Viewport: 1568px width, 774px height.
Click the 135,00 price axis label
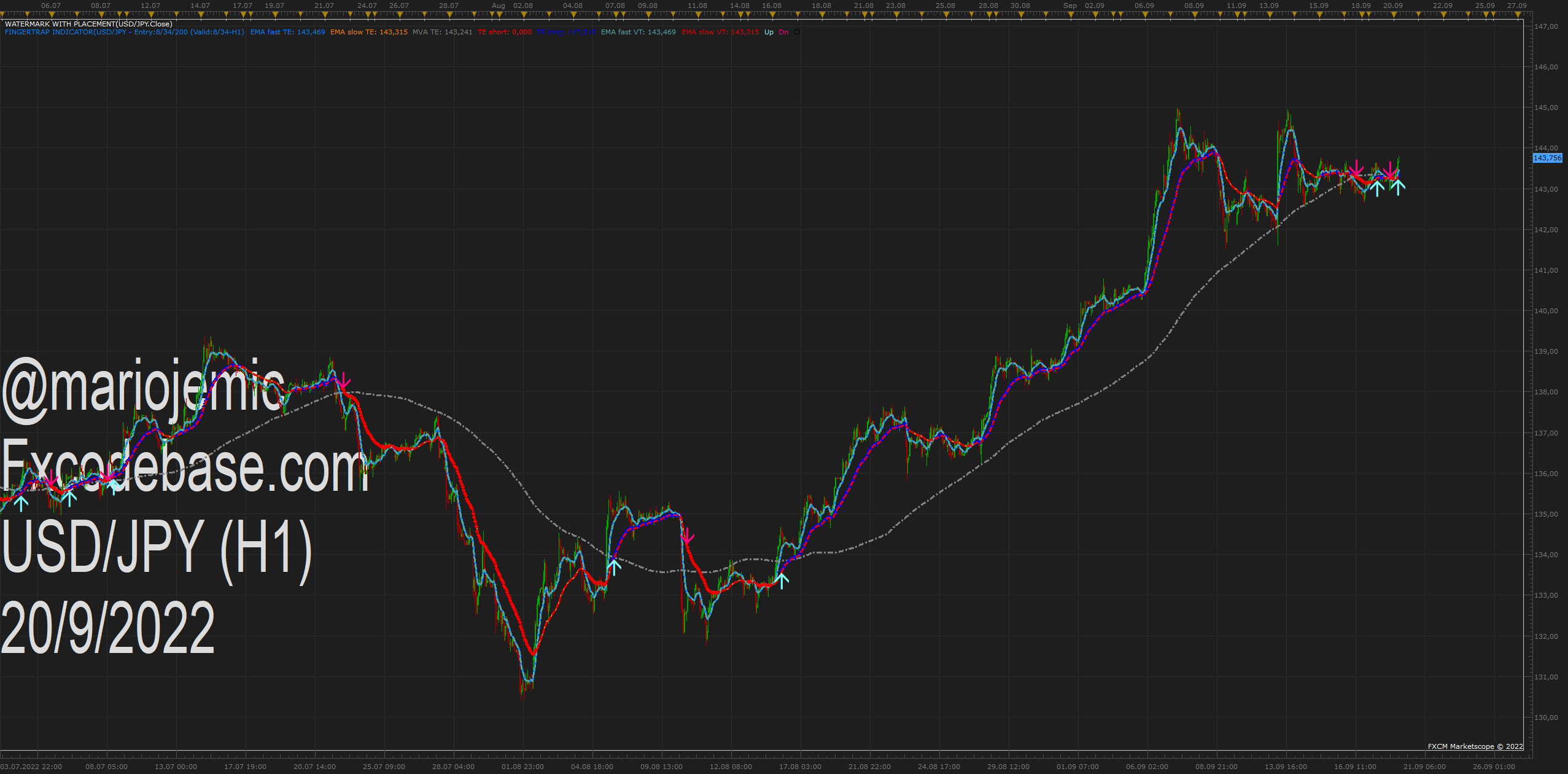[x=1546, y=514]
